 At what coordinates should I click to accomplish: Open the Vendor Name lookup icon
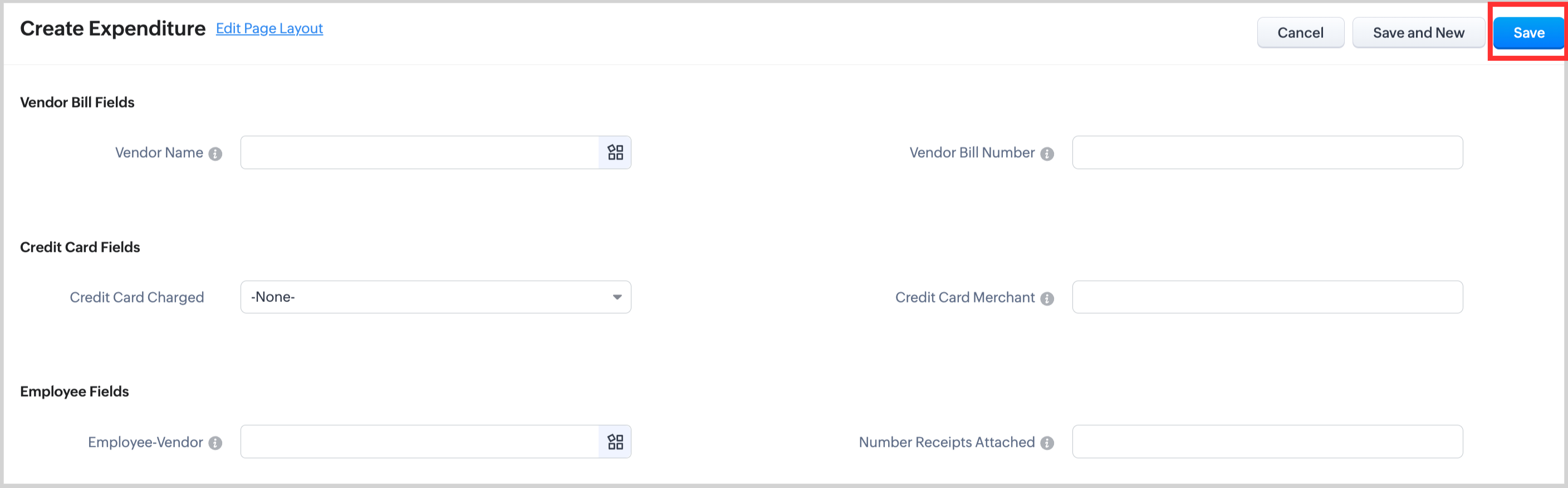tap(615, 152)
